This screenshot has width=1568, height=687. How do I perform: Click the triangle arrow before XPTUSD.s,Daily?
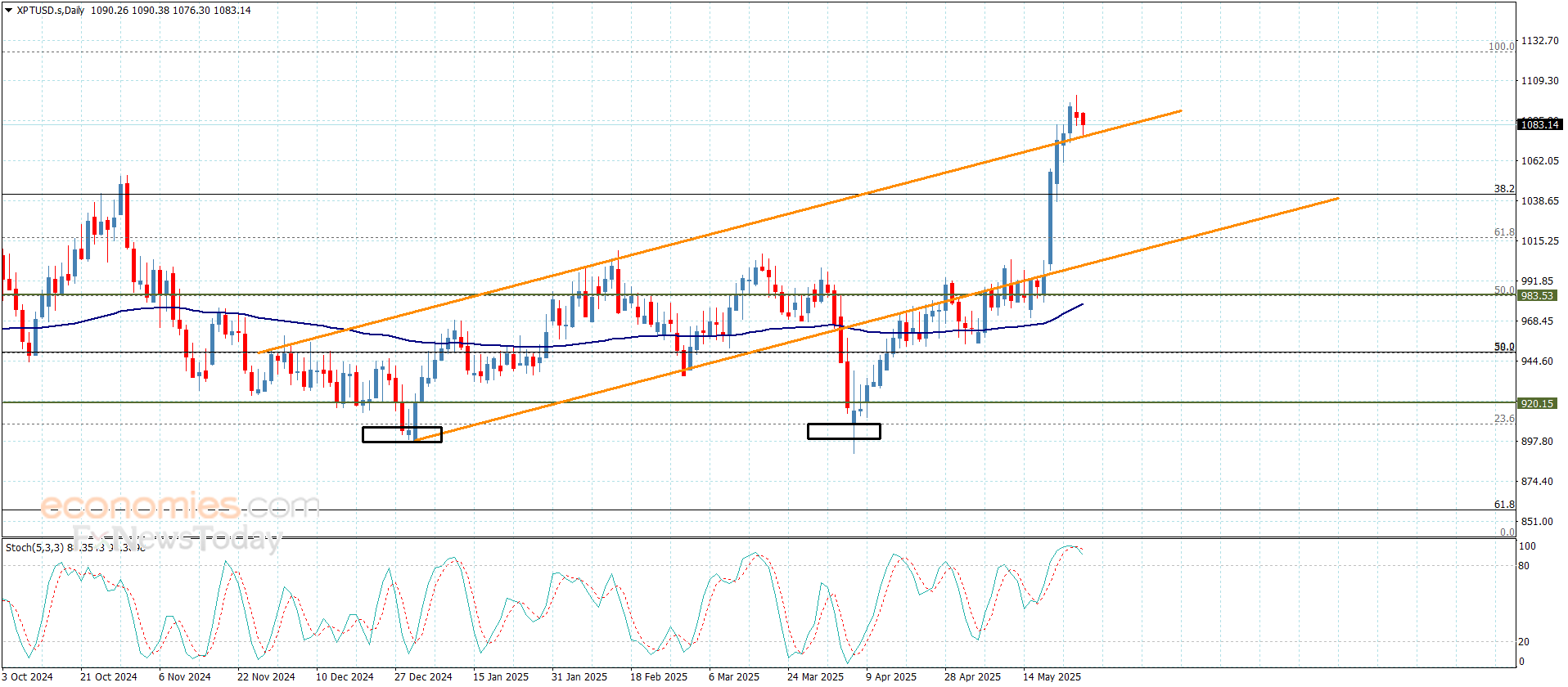(x=9, y=11)
